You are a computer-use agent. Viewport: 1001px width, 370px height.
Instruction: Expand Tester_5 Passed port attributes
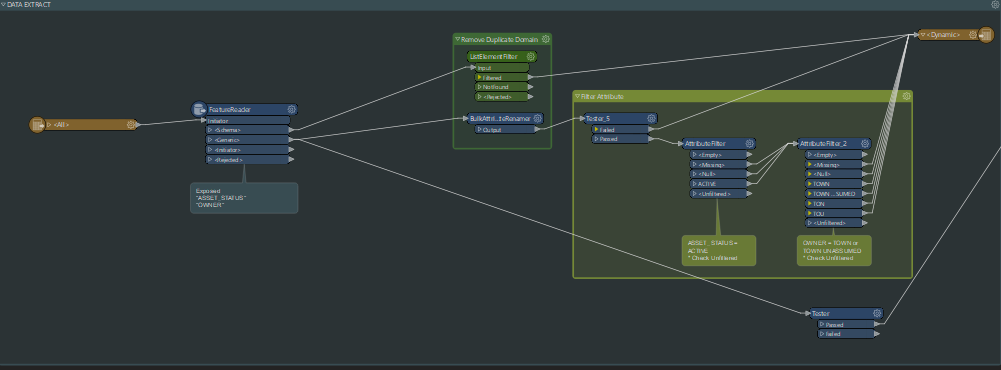(596, 138)
